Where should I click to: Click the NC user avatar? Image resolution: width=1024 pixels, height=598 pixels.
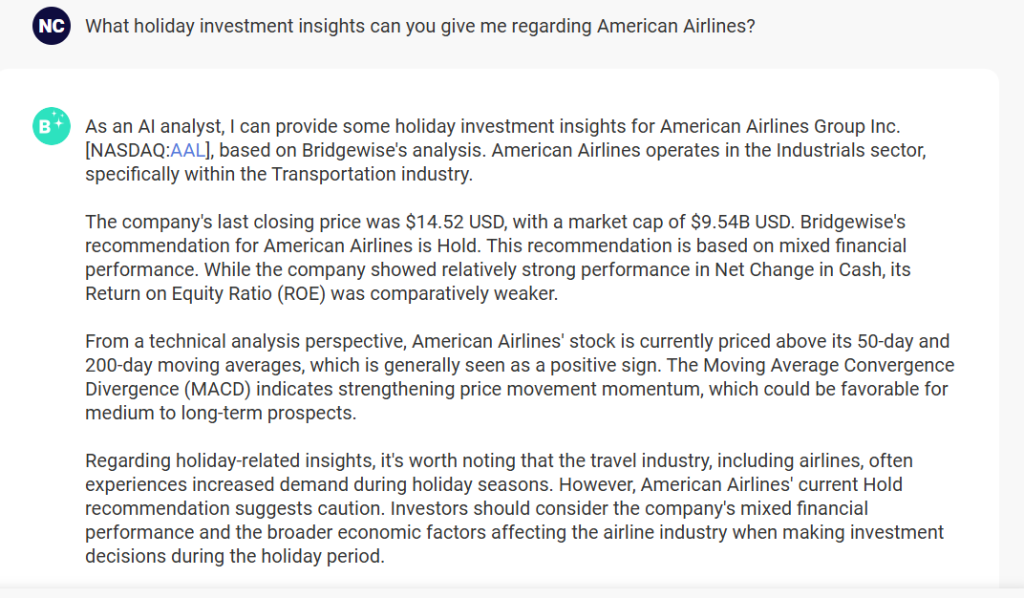pyautogui.click(x=52, y=26)
